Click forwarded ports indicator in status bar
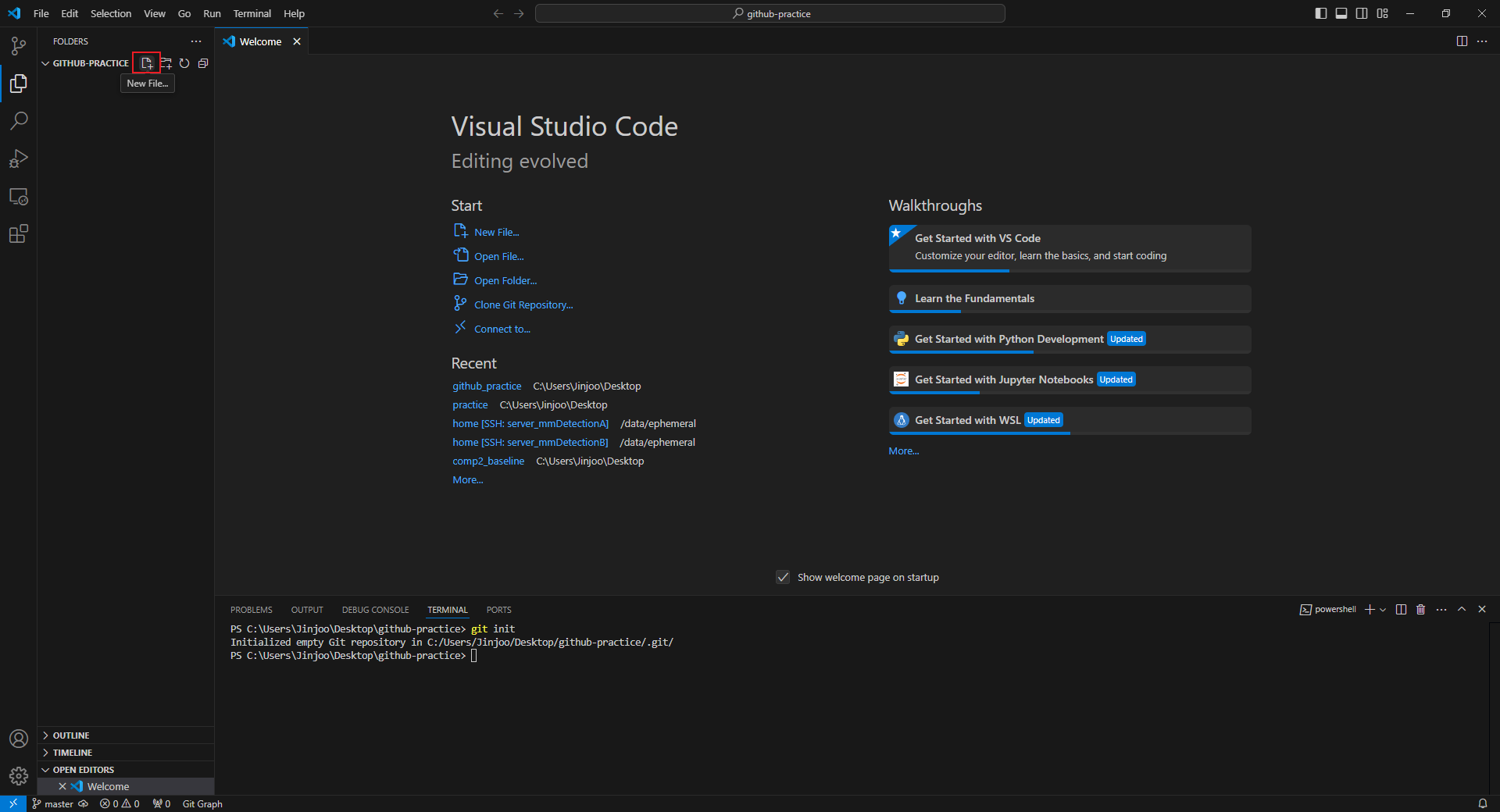1500x812 pixels. point(162,803)
